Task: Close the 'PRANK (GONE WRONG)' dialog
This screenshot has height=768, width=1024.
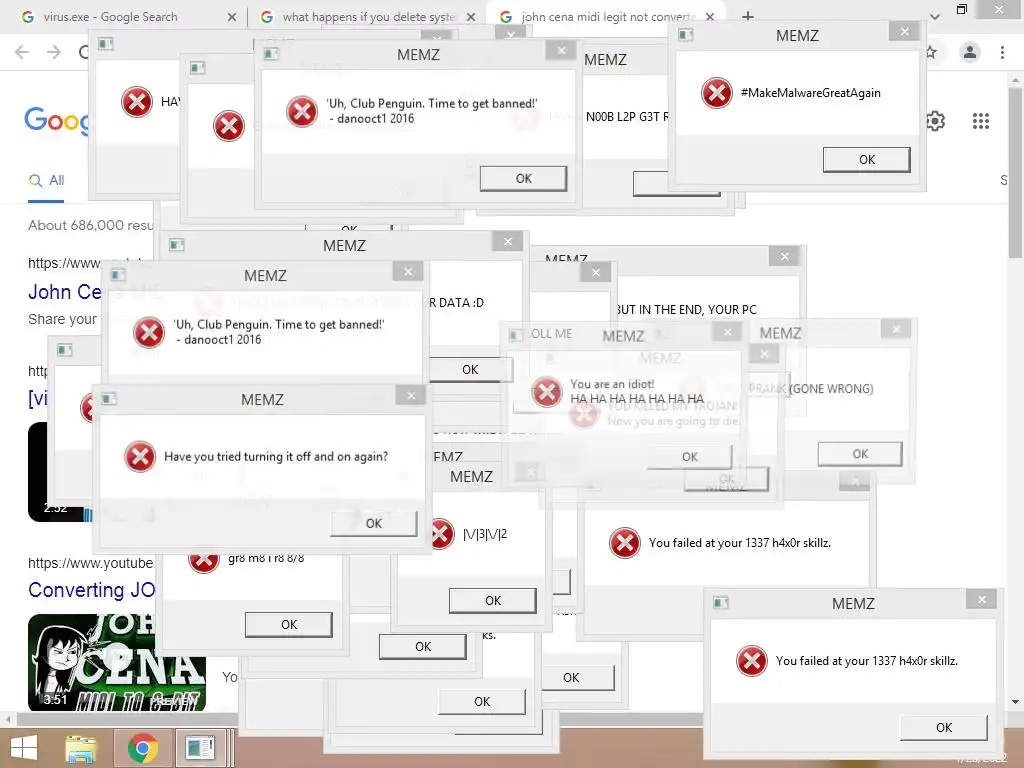Action: click(896, 329)
